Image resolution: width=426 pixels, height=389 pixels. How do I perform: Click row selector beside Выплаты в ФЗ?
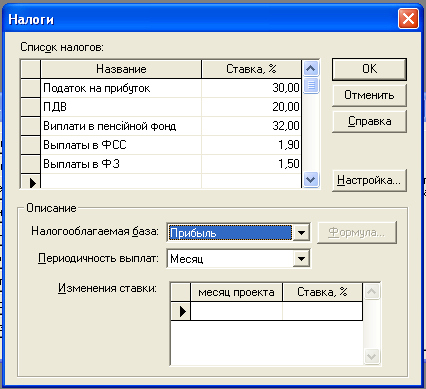[x=30, y=164]
